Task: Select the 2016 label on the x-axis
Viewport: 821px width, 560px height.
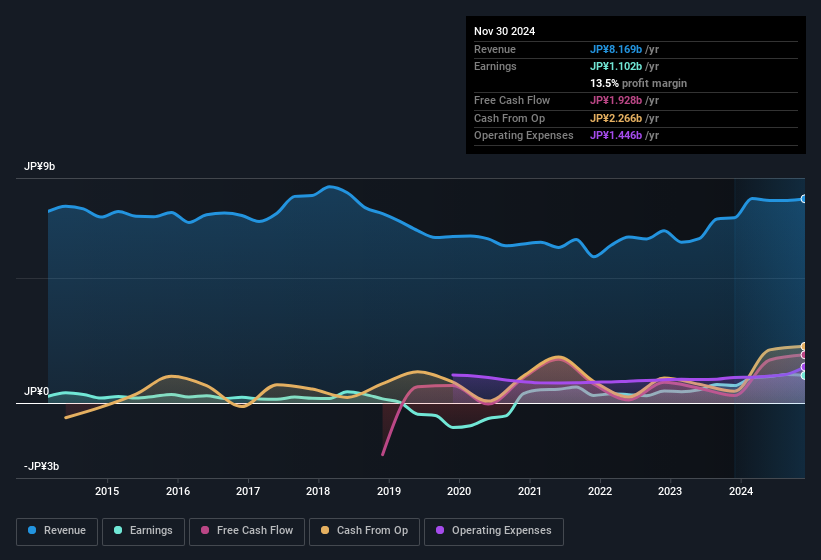Action: [177, 491]
